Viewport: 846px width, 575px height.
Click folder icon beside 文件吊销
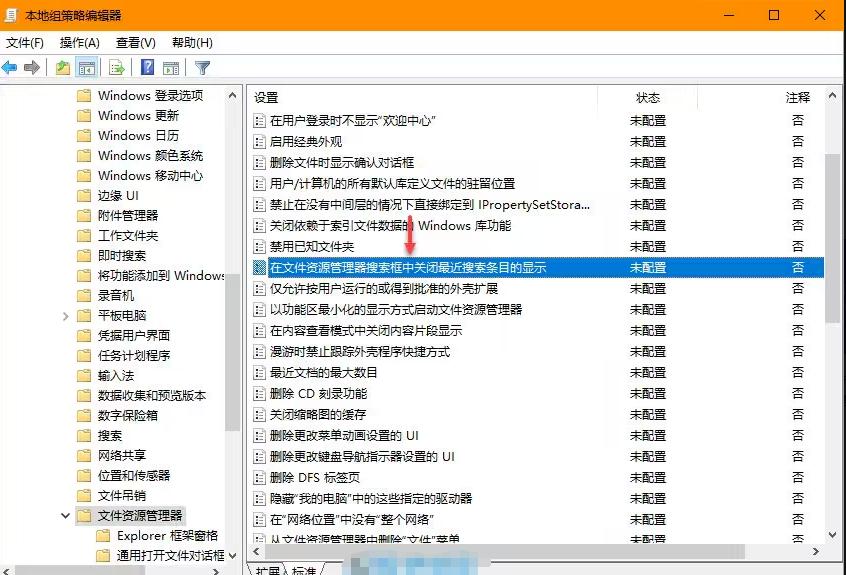pos(84,496)
